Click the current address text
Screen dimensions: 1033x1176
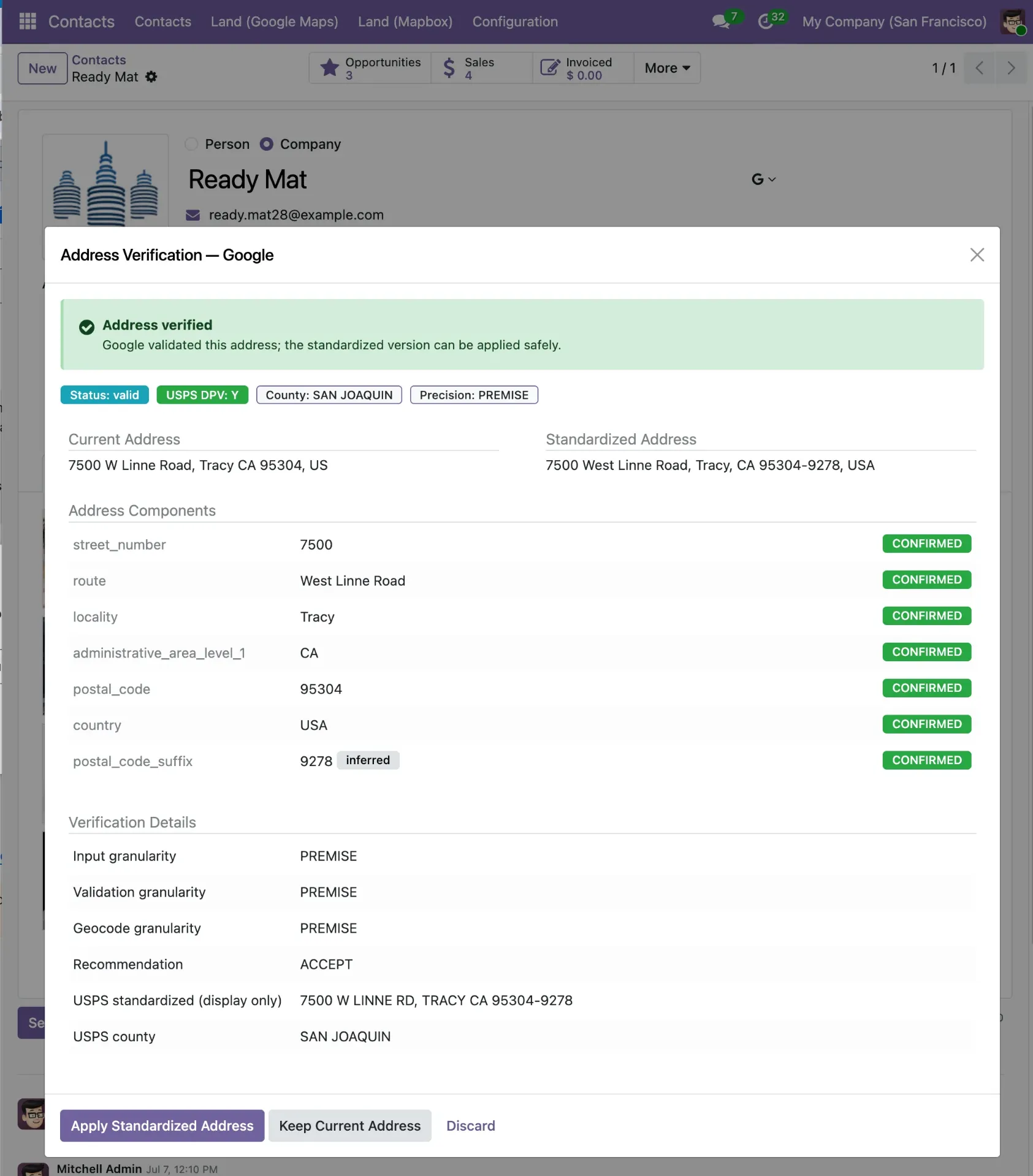[198, 465]
